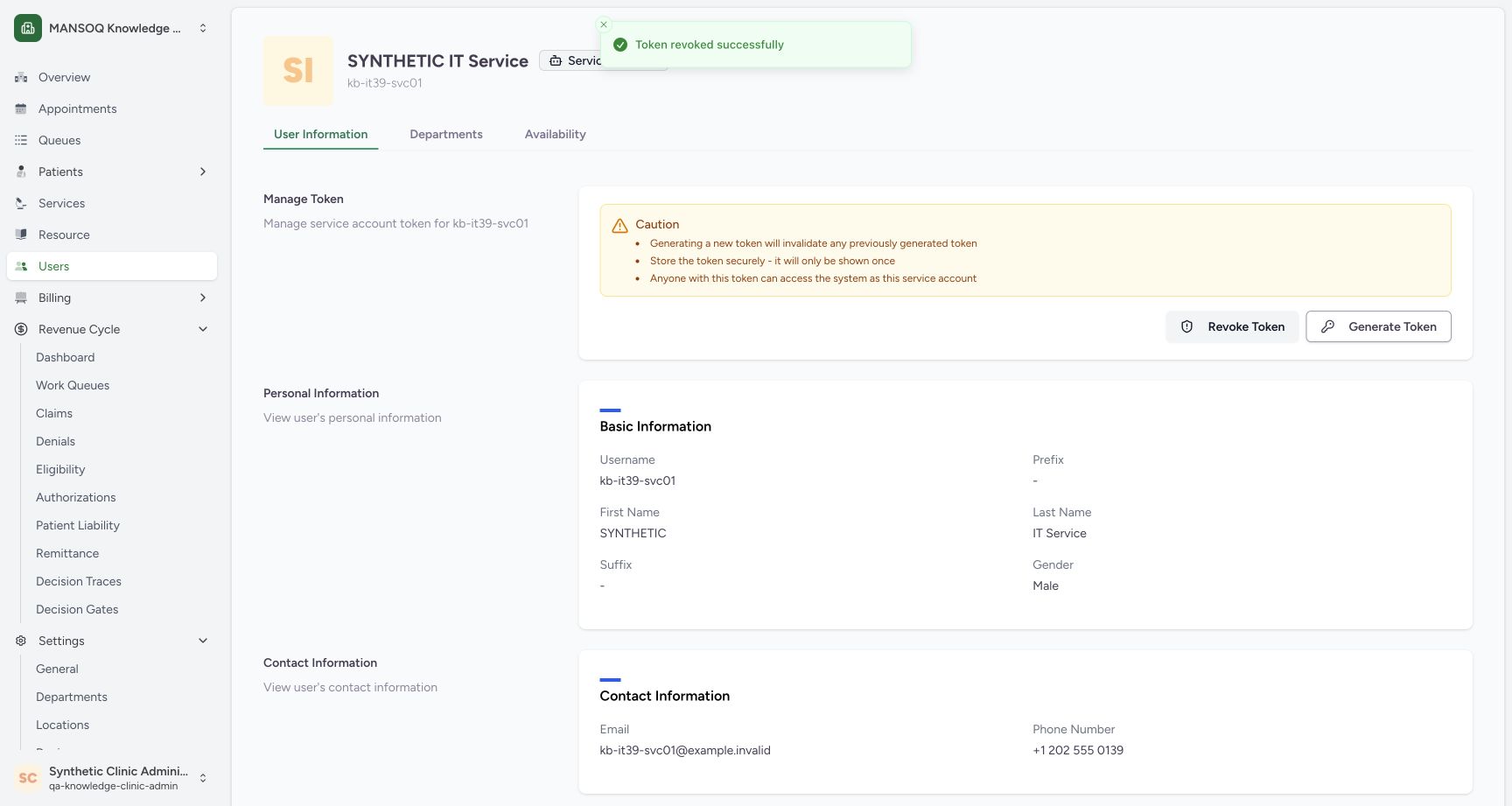Click the SI user avatar
Image resolution: width=1512 pixels, height=806 pixels.
(x=298, y=71)
